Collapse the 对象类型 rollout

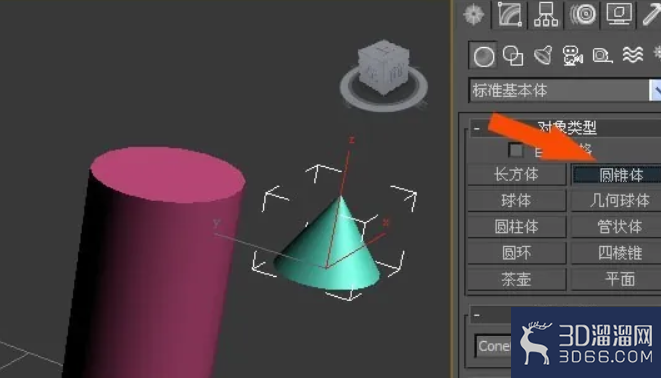click(477, 128)
